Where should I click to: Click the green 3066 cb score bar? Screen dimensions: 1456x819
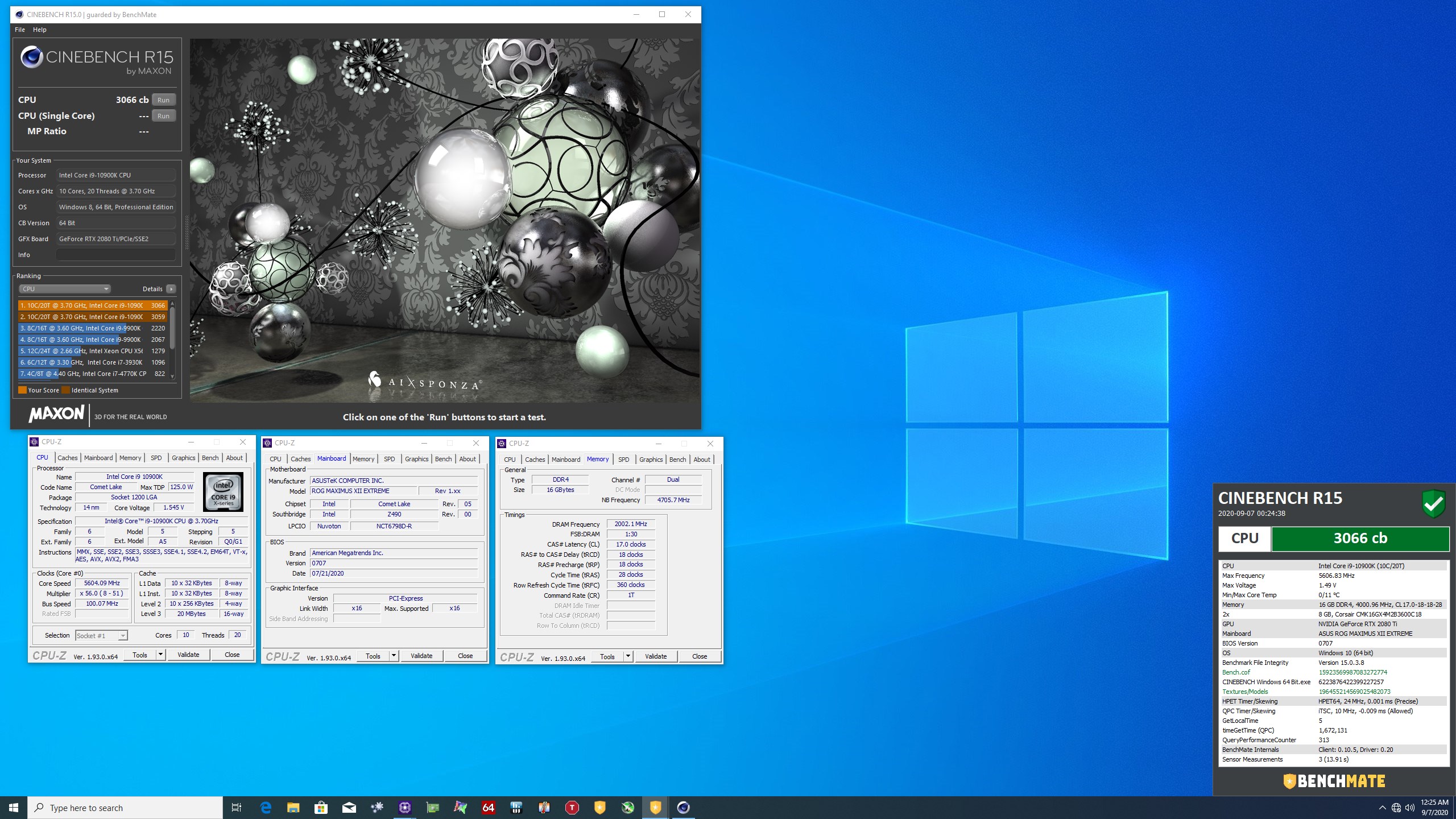click(x=1360, y=539)
